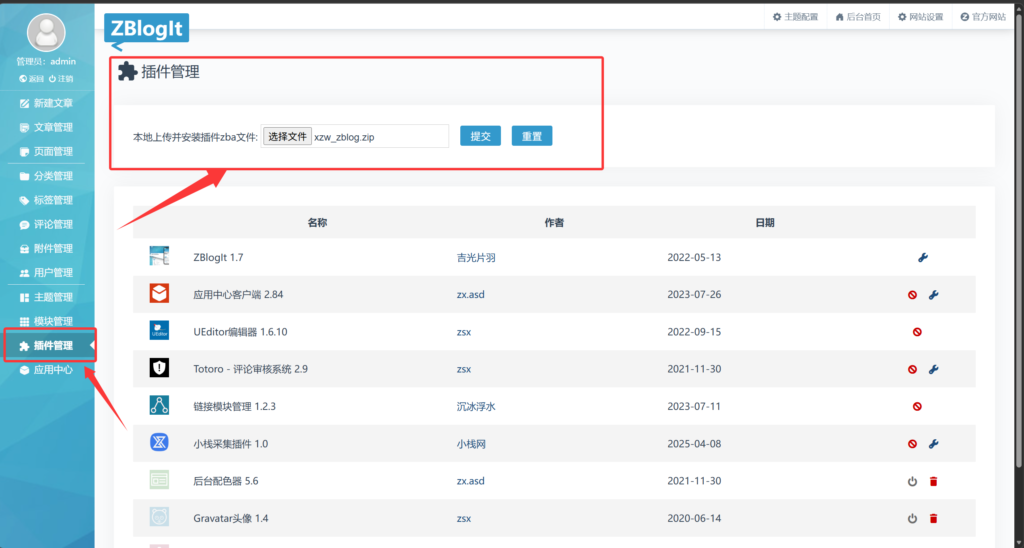Disable the 小栈采集插件 plugin
The image size is (1024, 548).
tap(912, 443)
